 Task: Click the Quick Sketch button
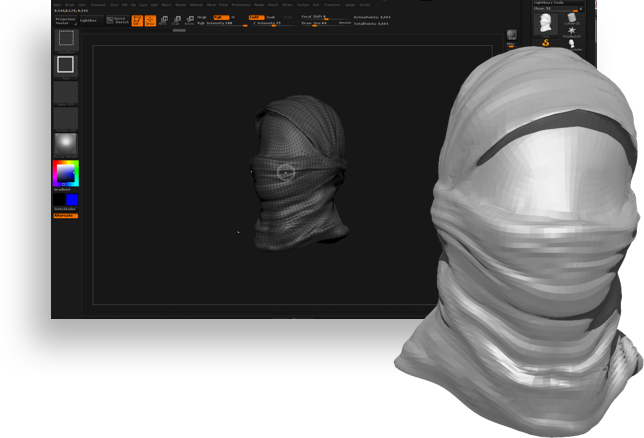(x=117, y=20)
